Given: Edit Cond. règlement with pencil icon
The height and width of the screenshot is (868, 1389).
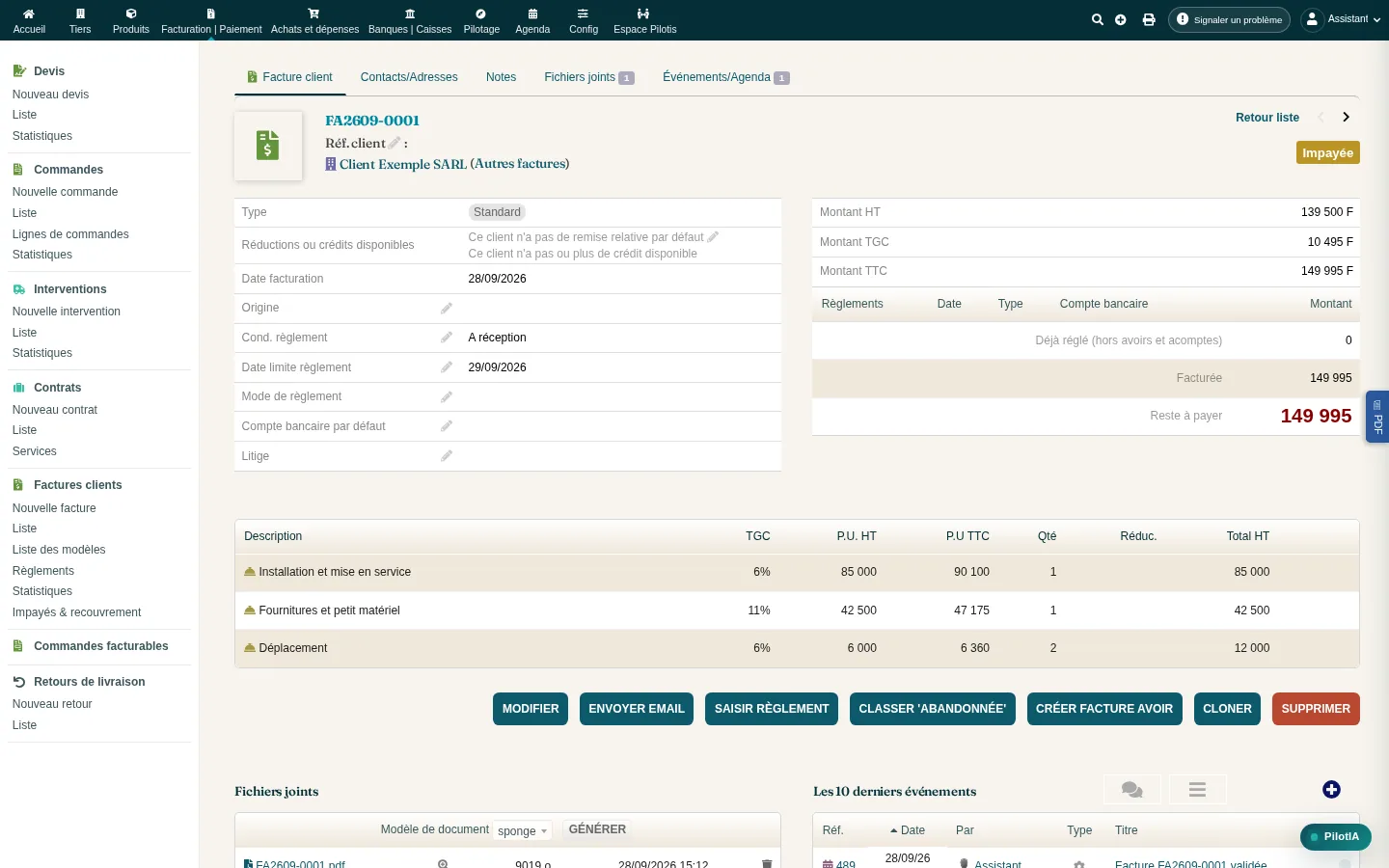Looking at the screenshot, I should [447, 338].
